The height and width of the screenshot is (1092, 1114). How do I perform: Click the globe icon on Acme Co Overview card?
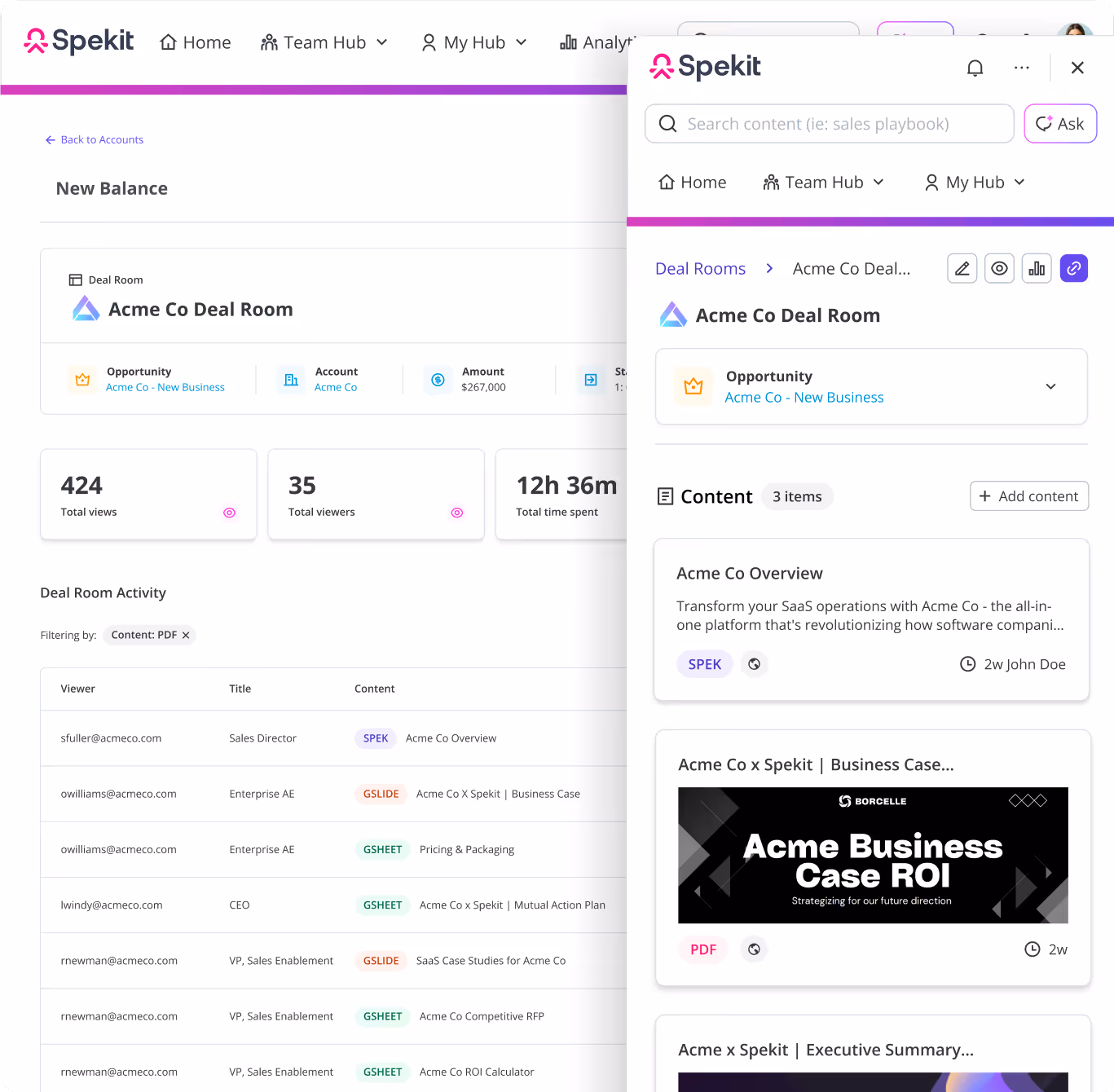coord(755,664)
